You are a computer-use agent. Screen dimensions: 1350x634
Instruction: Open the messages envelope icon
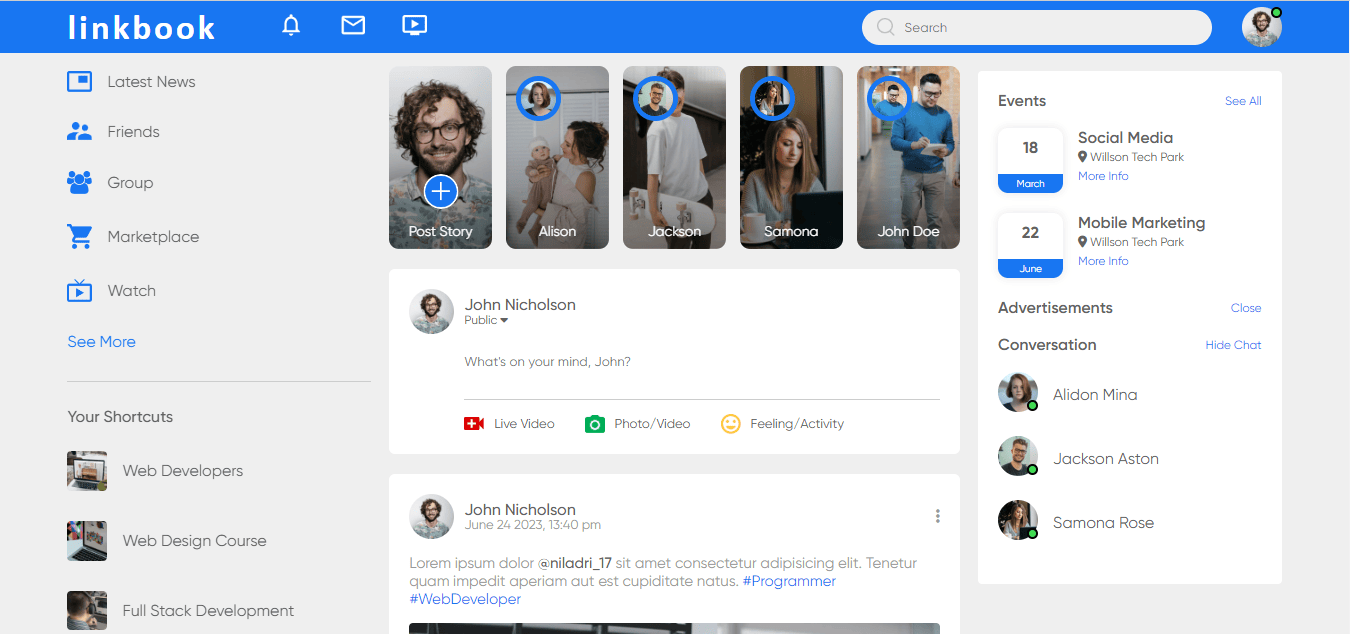[353, 25]
